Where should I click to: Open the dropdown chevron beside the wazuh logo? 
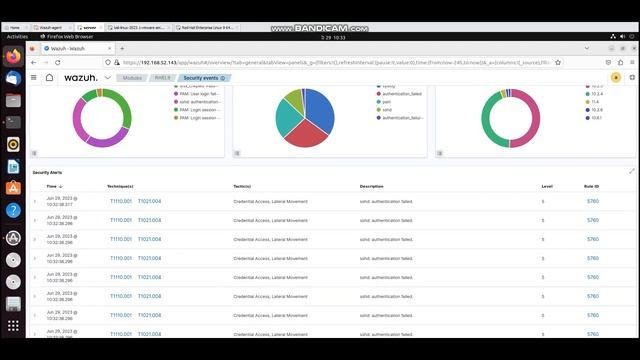108,78
